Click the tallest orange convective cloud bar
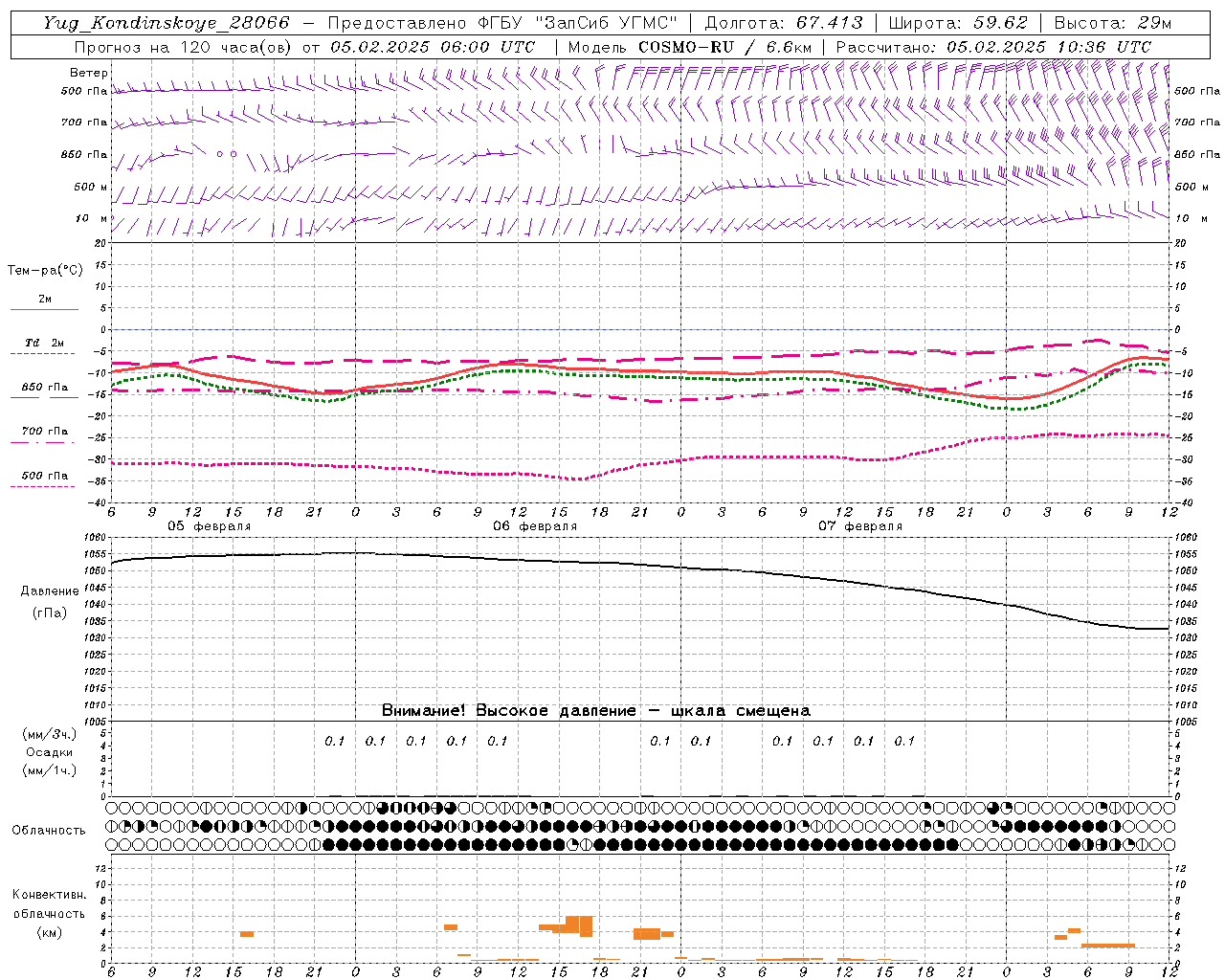 [x=586, y=926]
